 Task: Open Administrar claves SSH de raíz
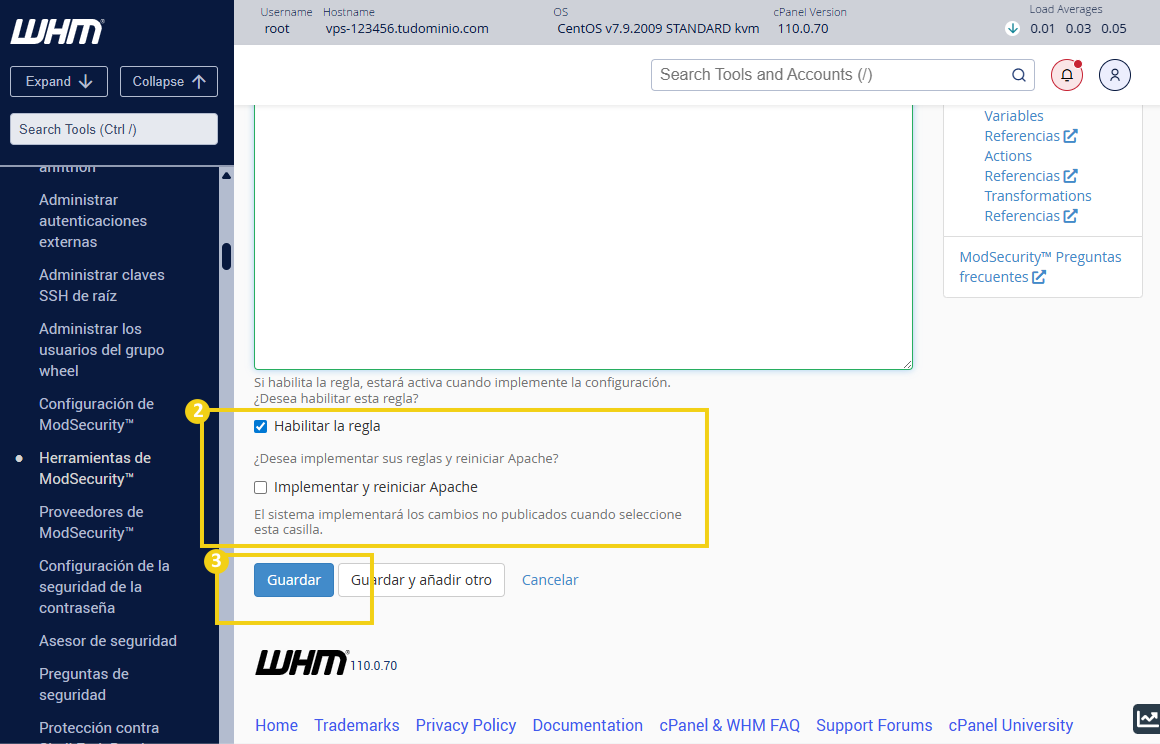point(102,285)
